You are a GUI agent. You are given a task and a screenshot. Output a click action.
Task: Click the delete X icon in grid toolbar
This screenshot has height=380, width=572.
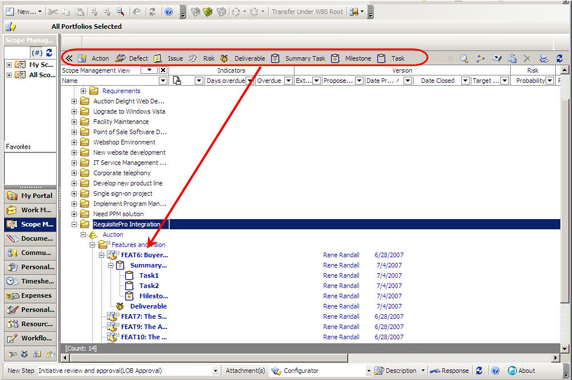[x=527, y=58]
